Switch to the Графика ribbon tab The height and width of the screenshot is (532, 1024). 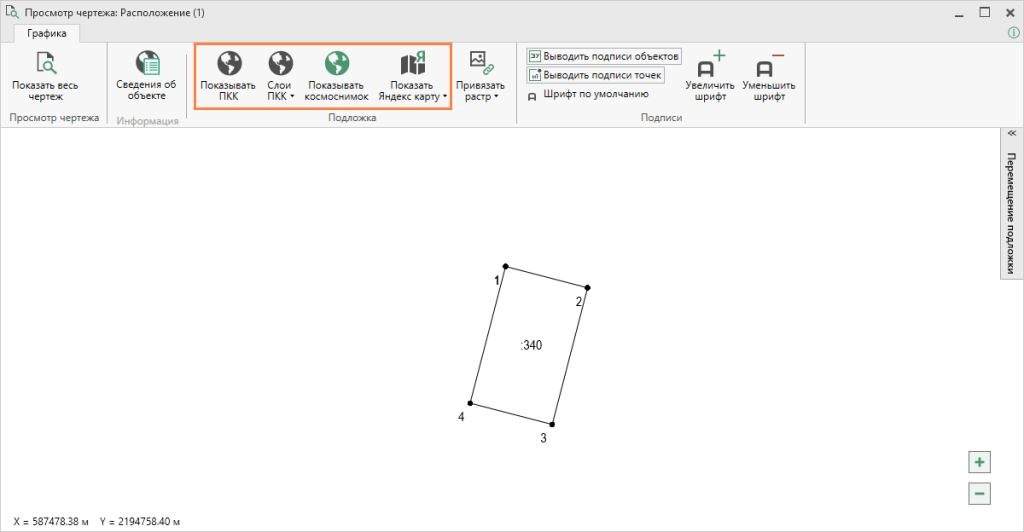coord(48,33)
